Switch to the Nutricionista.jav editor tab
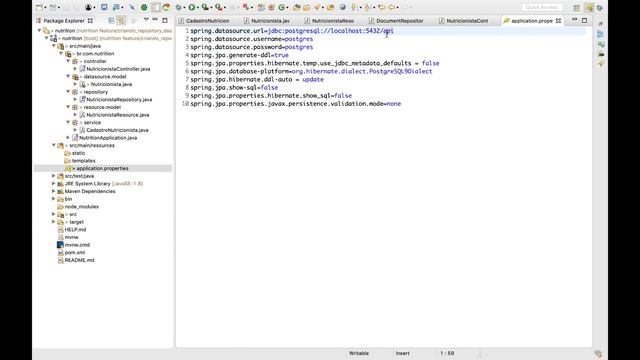This screenshot has height=360, width=640. click(x=270, y=20)
